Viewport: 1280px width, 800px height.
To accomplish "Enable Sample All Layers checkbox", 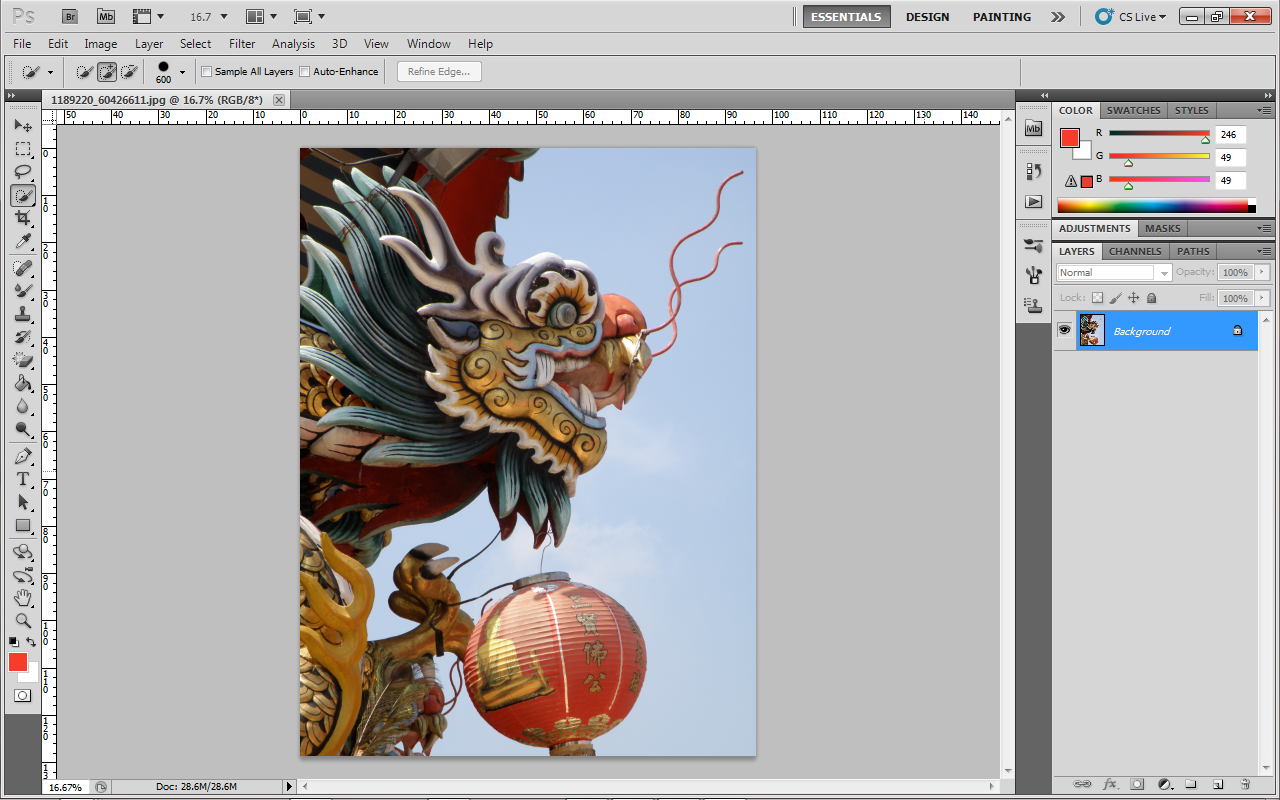I will coord(207,72).
